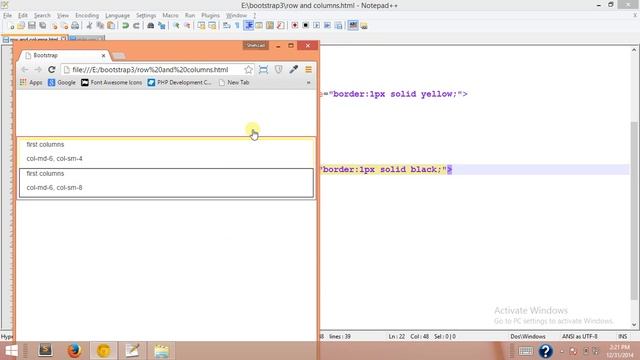Screen dimensions: 640x360
Task: Toggle highlighted Indent Guide icon
Action: (249, 26)
